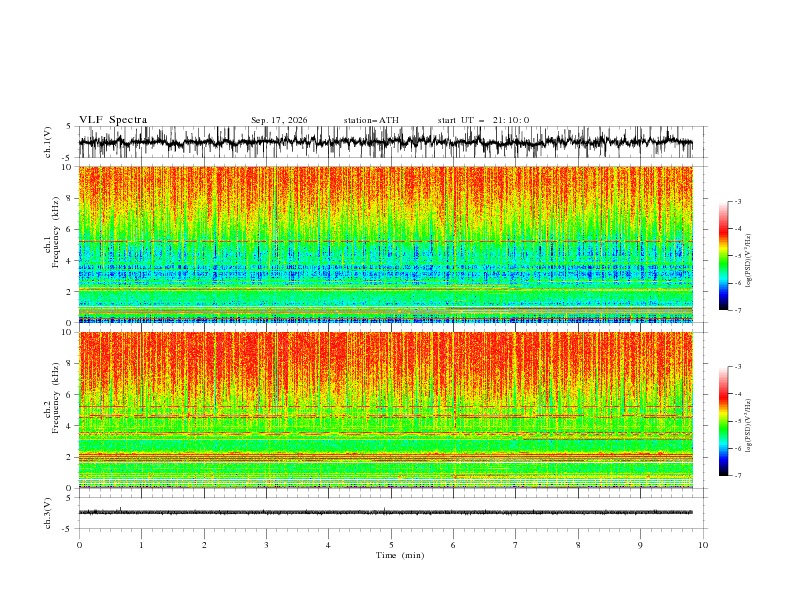792x612 pixels.
Task: Click the station=ATH label
Action: [x=371, y=120]
